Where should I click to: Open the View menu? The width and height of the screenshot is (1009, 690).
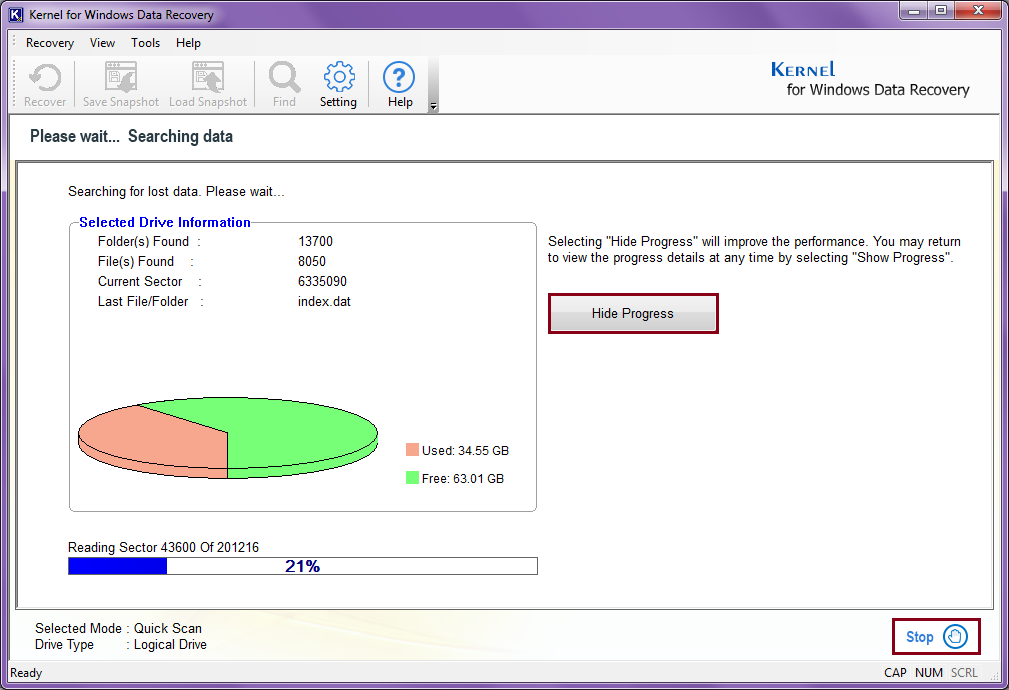point(102,43)
